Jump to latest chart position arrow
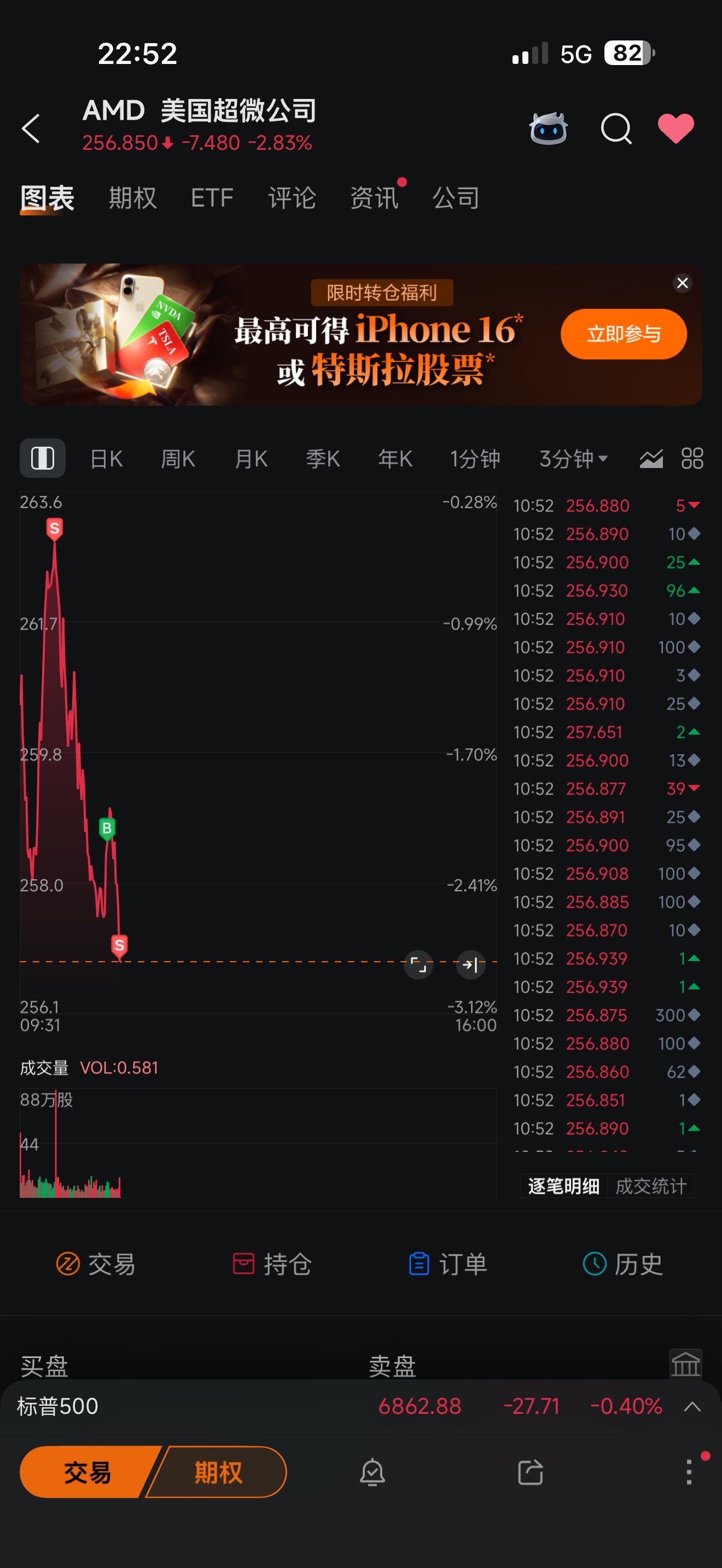722x1568 pixels. click(470, 964)
